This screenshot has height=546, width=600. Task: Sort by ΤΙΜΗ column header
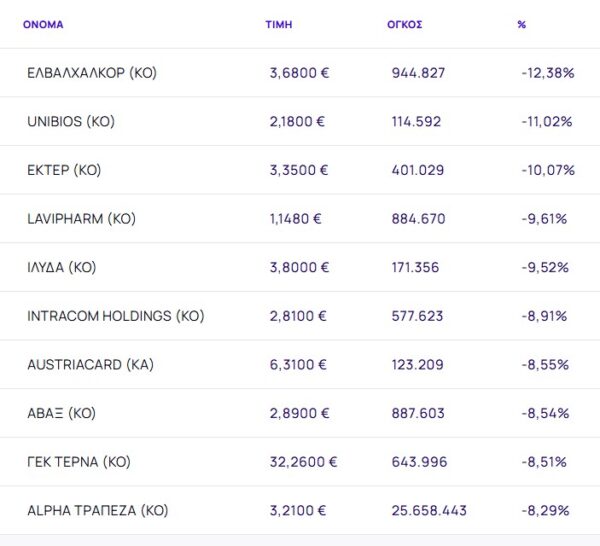[278, 24]
